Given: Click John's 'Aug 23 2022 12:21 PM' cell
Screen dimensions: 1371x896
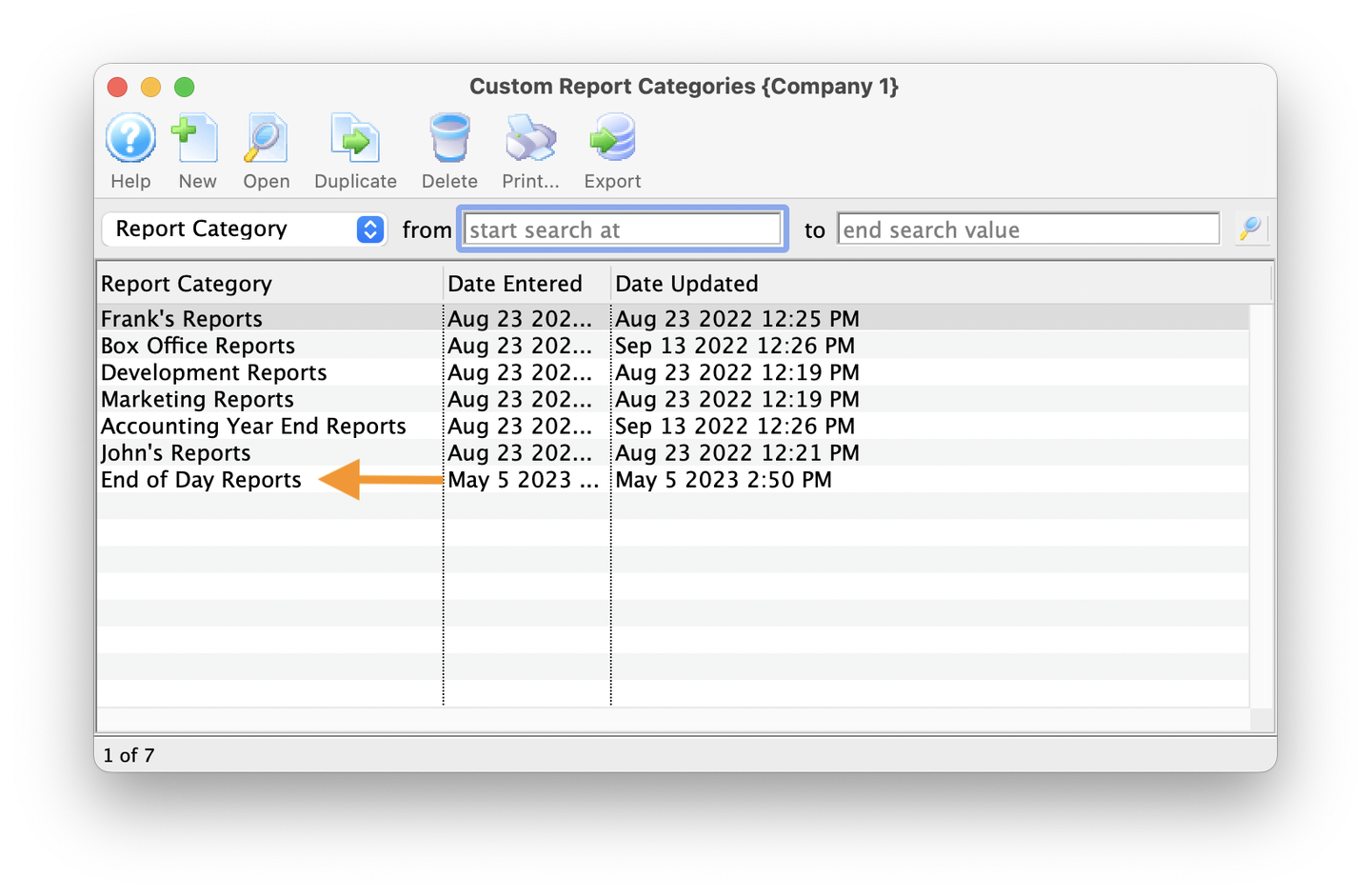Looking at the screenshot, I should pos(737,453).
